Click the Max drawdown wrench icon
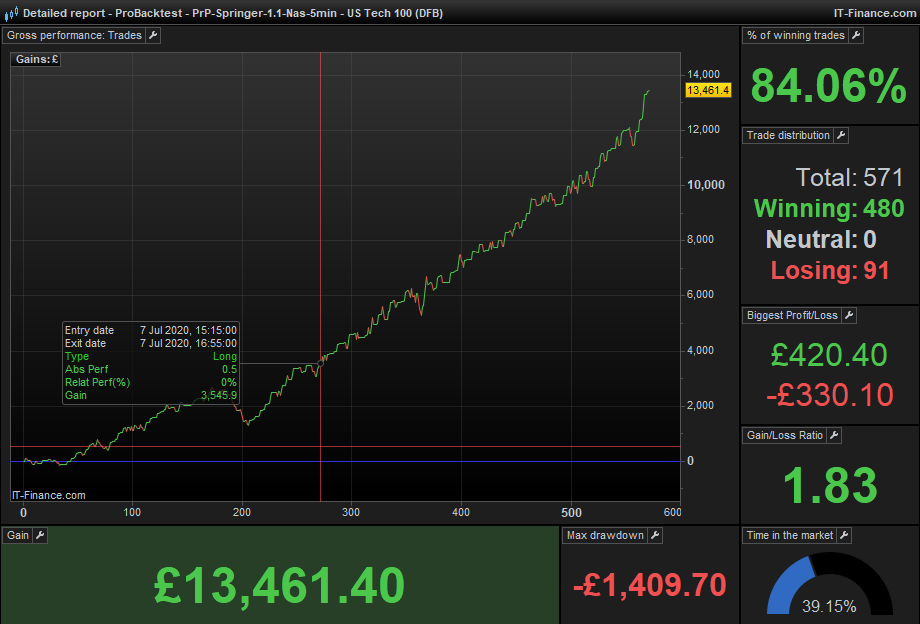920x624 pixels. (x=655, y=535)
